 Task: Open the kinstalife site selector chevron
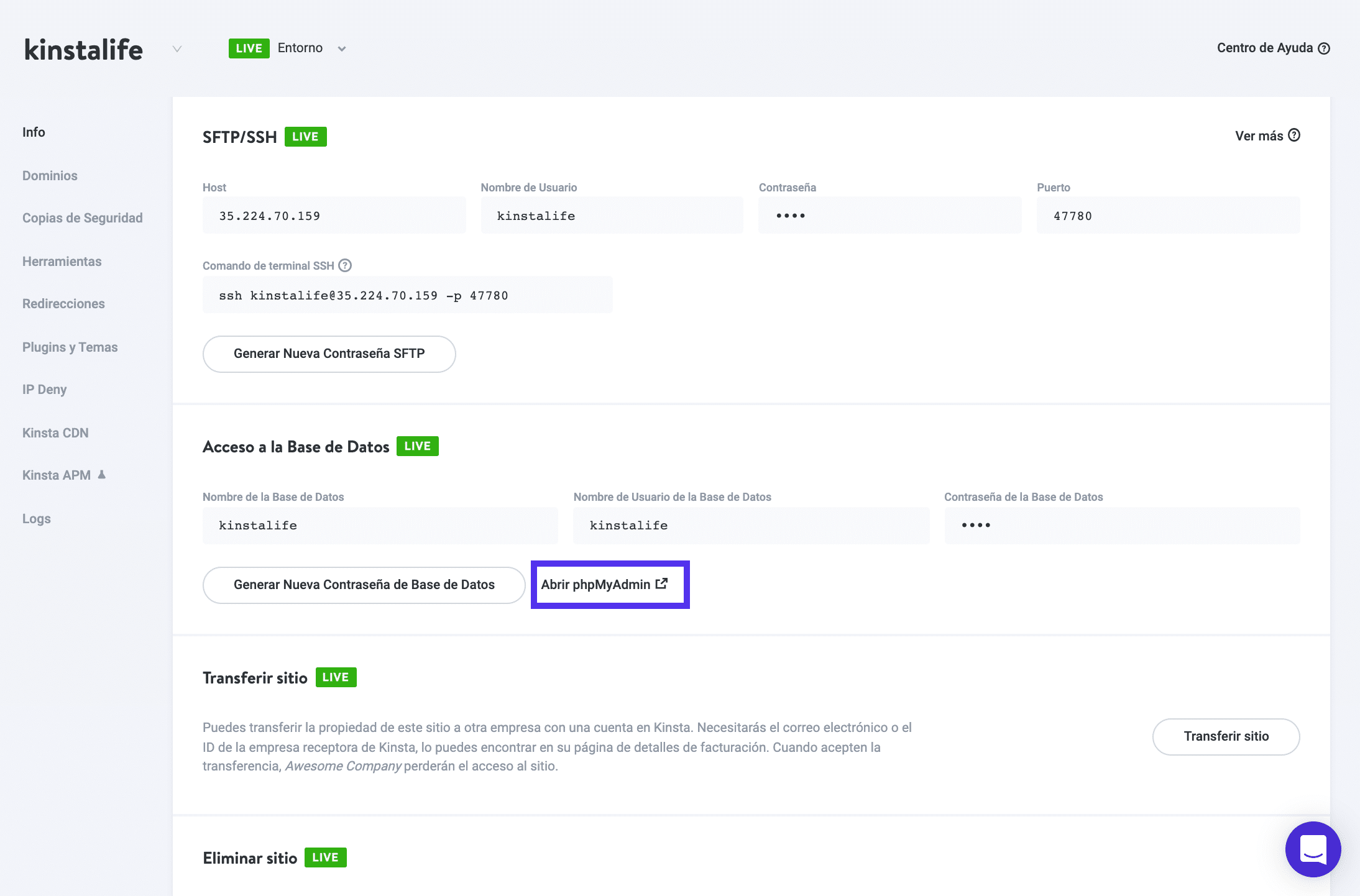coord(176,48)
